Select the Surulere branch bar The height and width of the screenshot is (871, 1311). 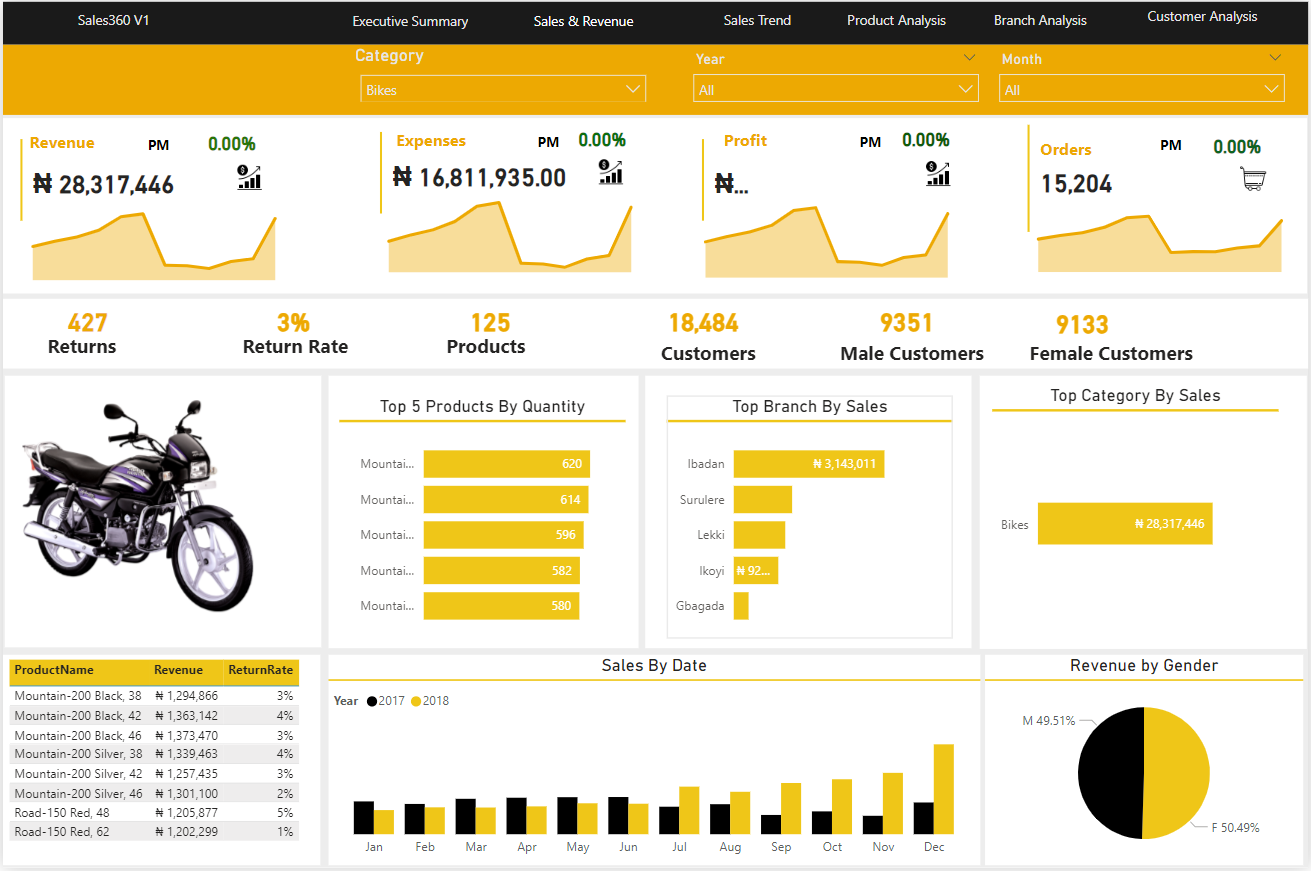(x=763, y=499)
